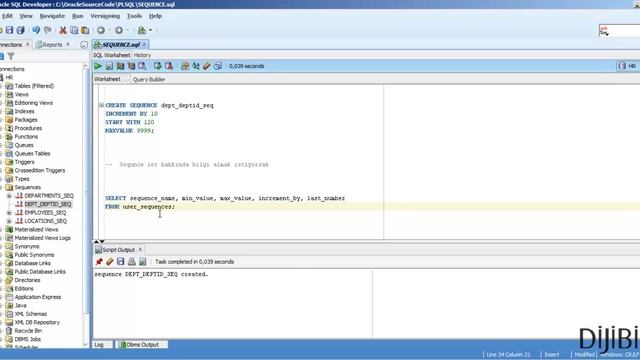Clear Script Output with eraser icon

click(x=109, y=262)
